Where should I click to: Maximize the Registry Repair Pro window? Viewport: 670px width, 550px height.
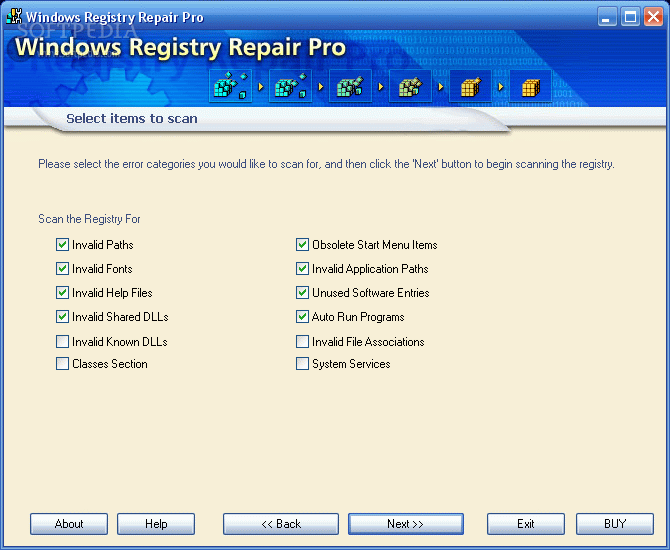tap(630, 17)
